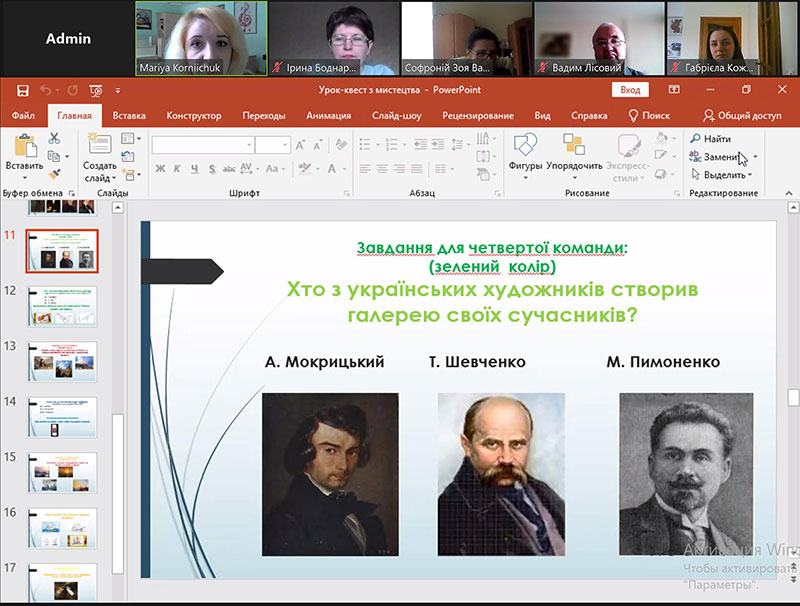Screen dimensions: 800x606
Task: Open the Справка help tab
Action: [589, 116]
